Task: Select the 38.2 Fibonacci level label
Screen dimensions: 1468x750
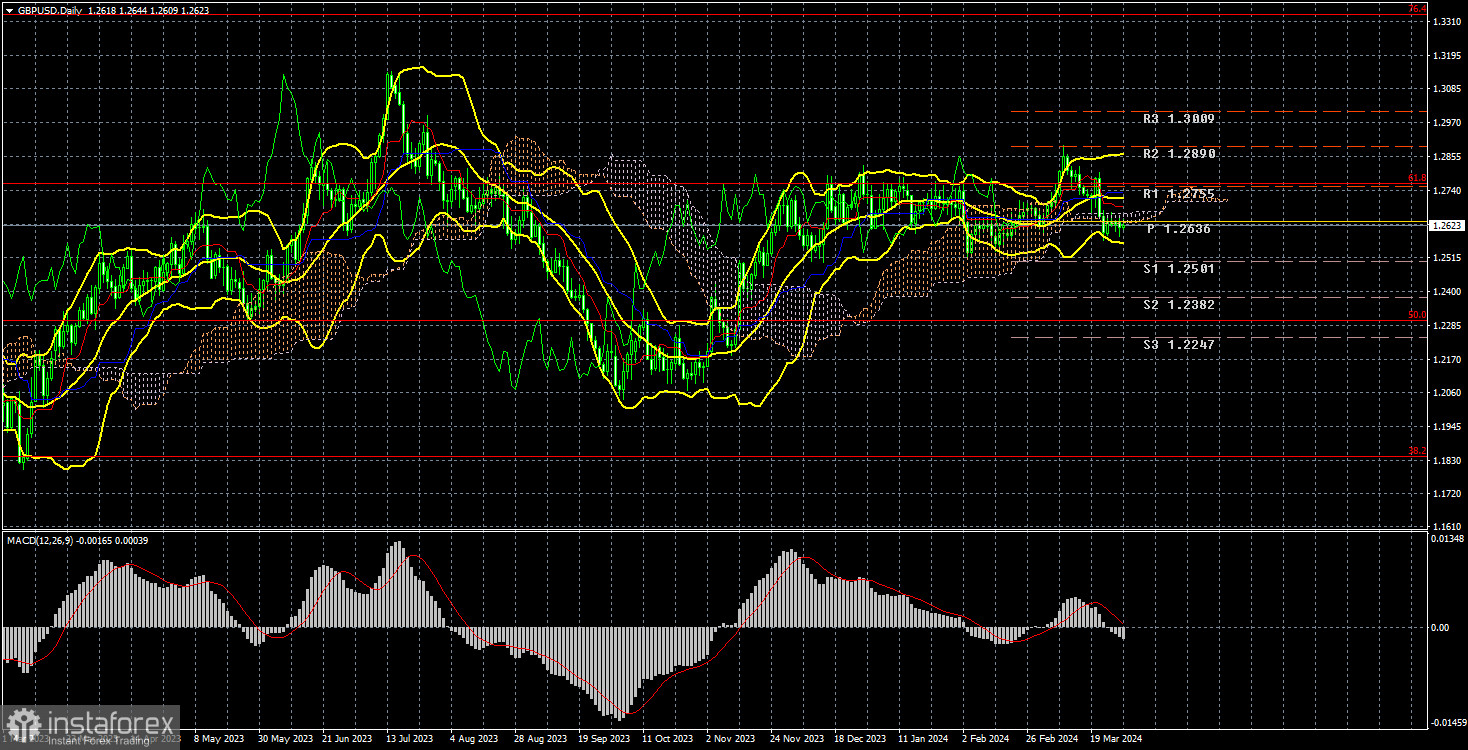Action: pyautogui.click(x=1417, y=451)
